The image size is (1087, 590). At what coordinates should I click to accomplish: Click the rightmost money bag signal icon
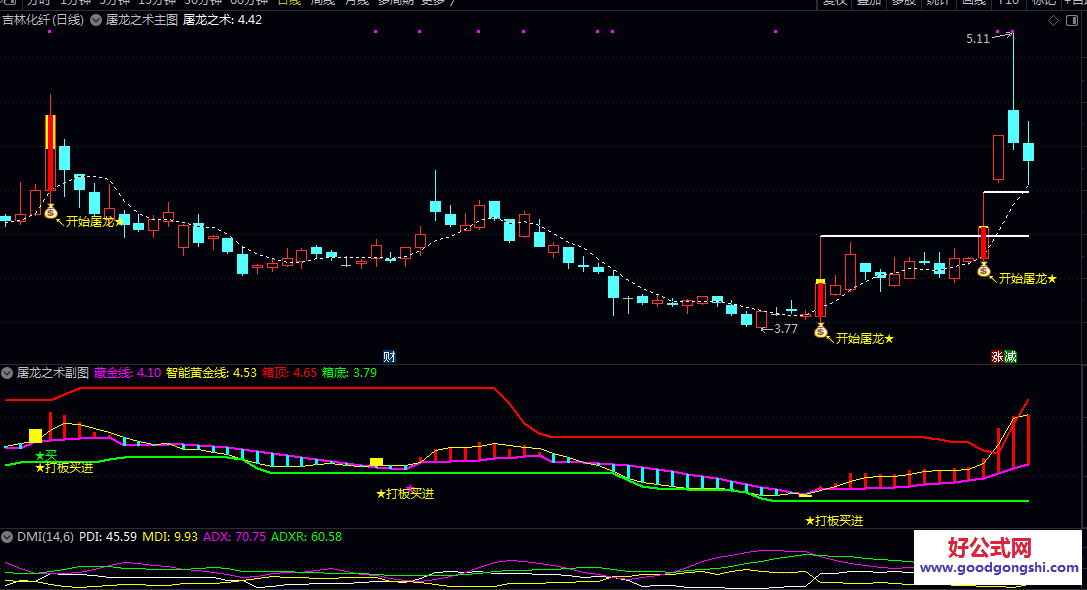click(x=983, y=270)
